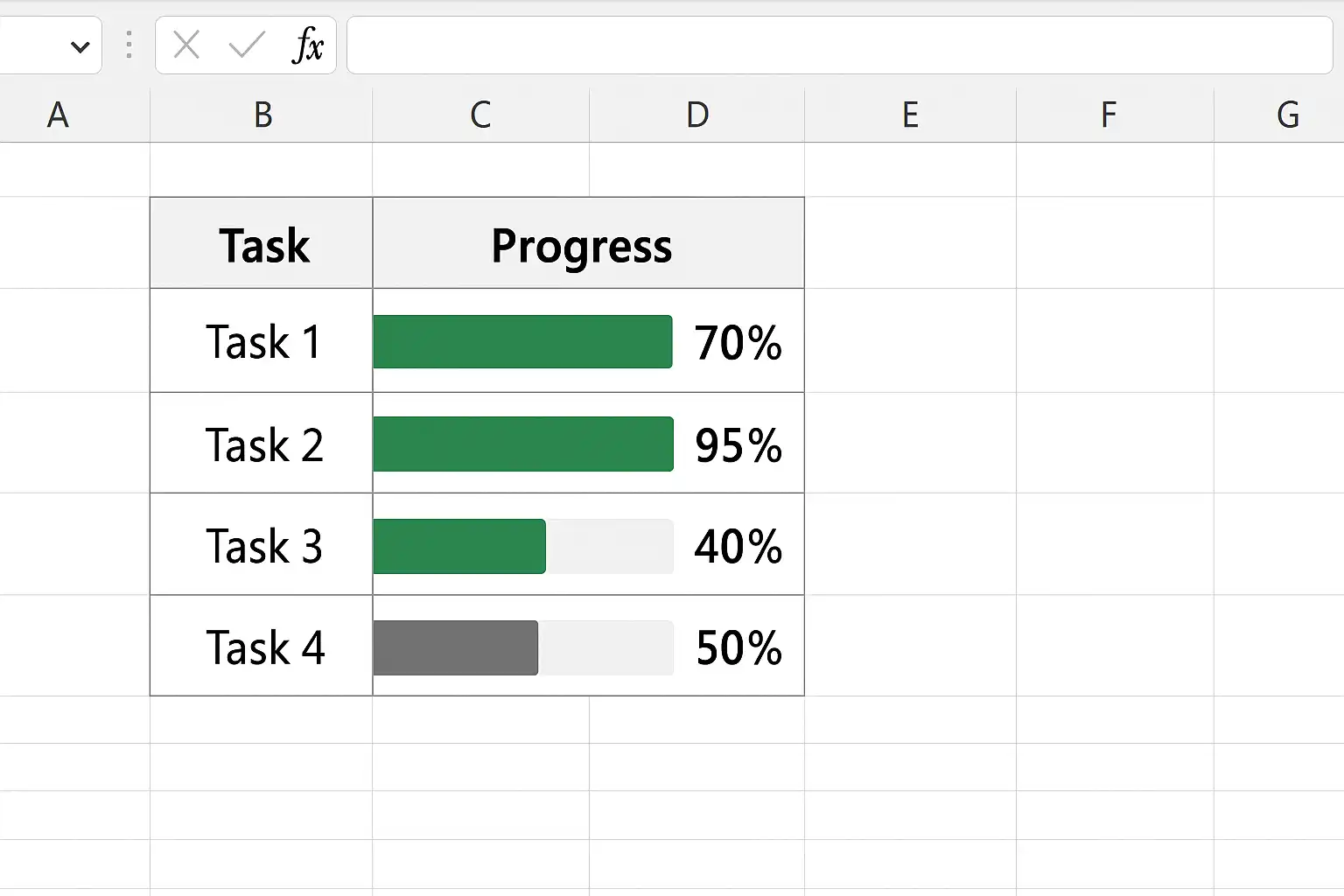Select column F header
The image size is (1344, 896).
[x=1108, y=115]
